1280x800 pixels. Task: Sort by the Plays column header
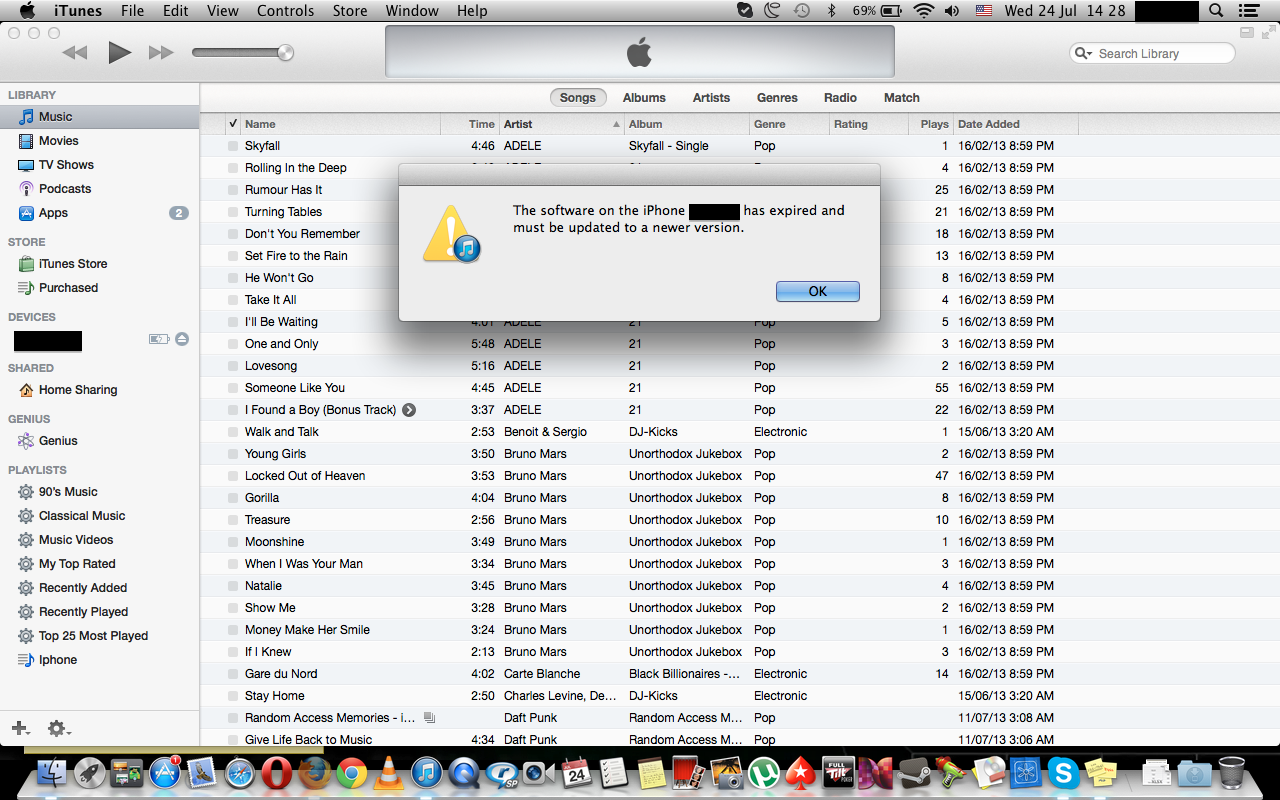[932, 124]
